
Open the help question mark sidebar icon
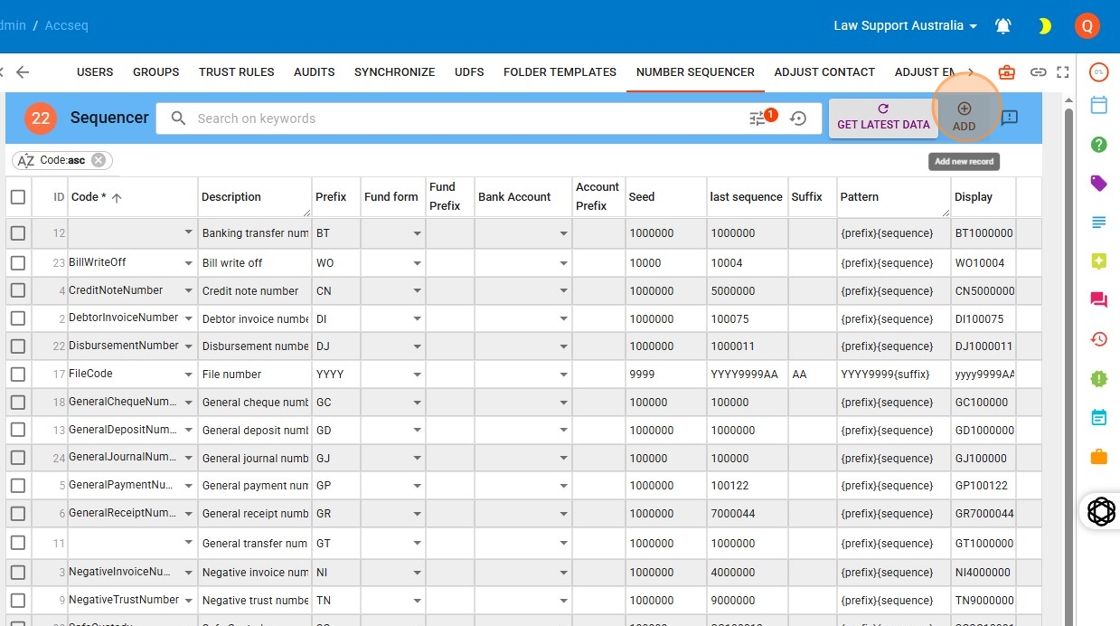click(1099, 144)
